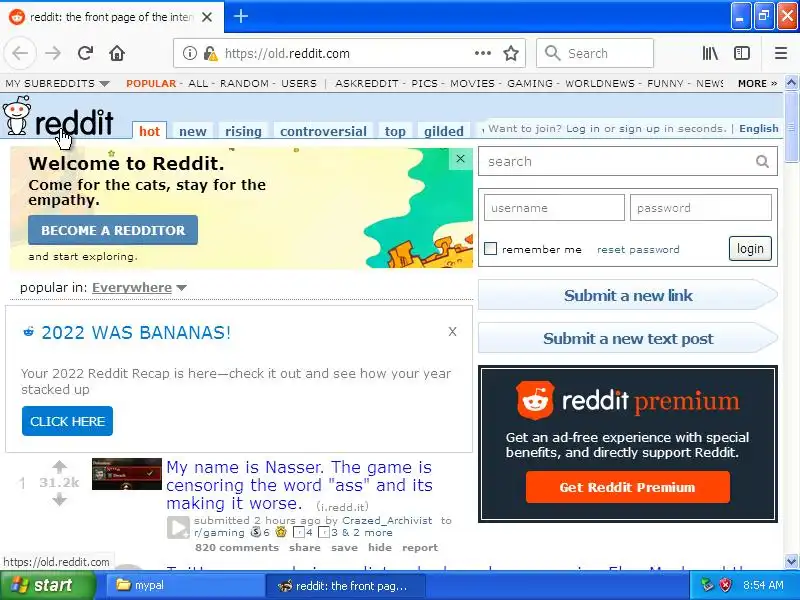The width and height of the screenshot is (800, 600).
Task: Focus the username input field
Action: (x=554, y=208)
